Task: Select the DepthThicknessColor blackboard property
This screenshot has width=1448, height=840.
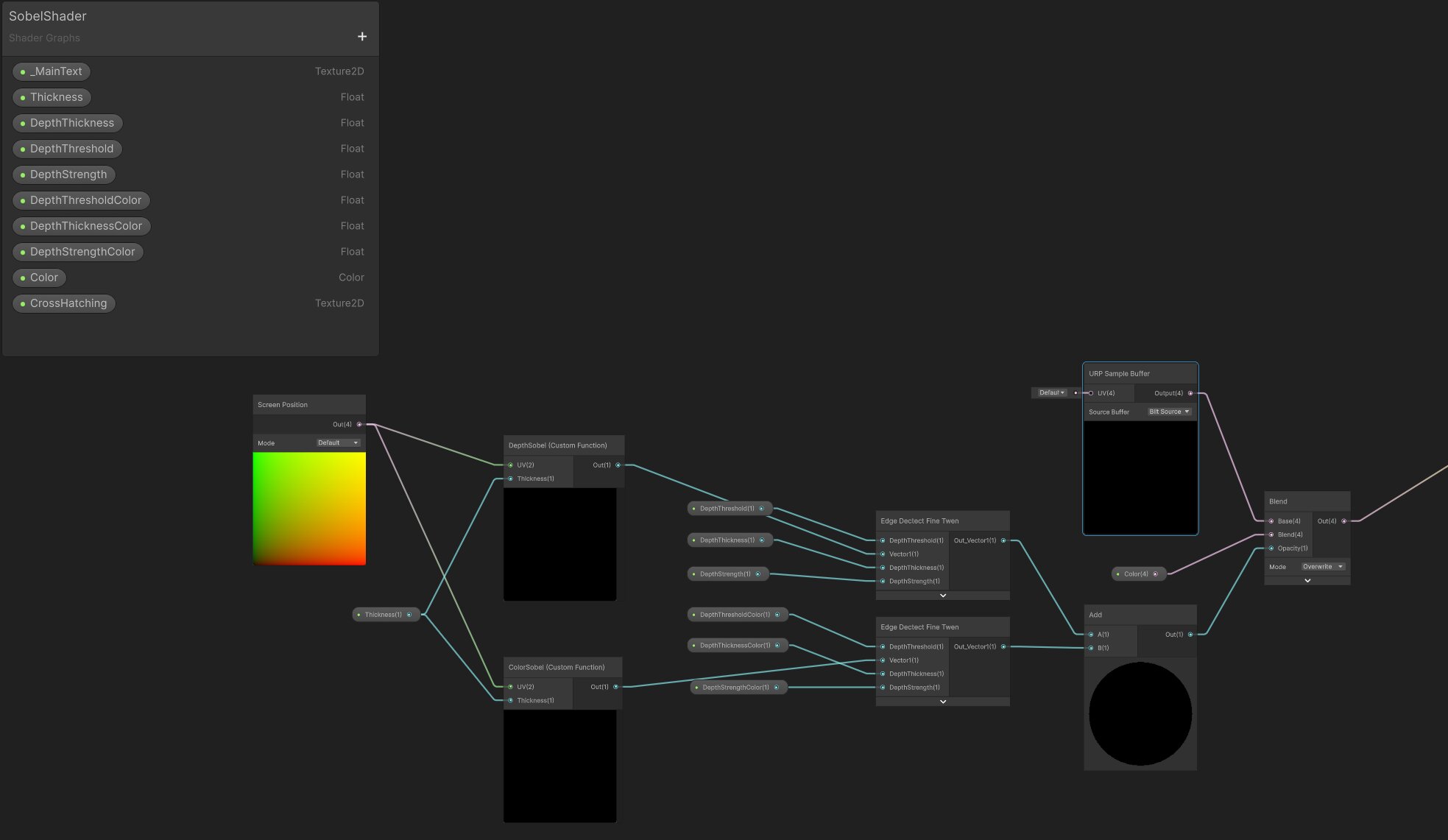Action: coord(81,226)
